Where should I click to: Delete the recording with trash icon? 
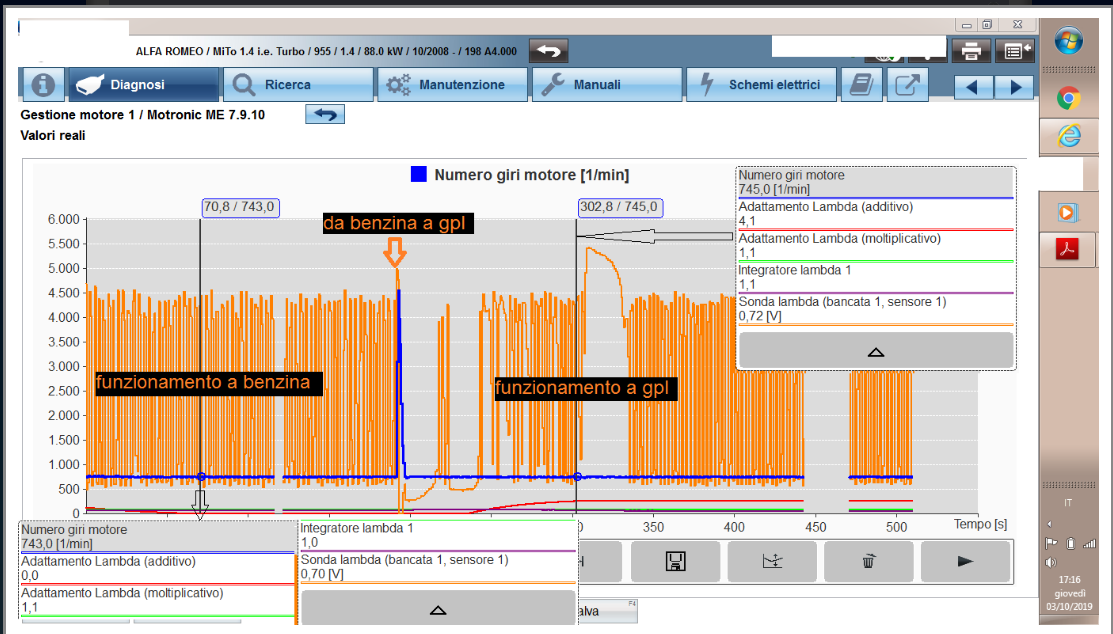868,562
